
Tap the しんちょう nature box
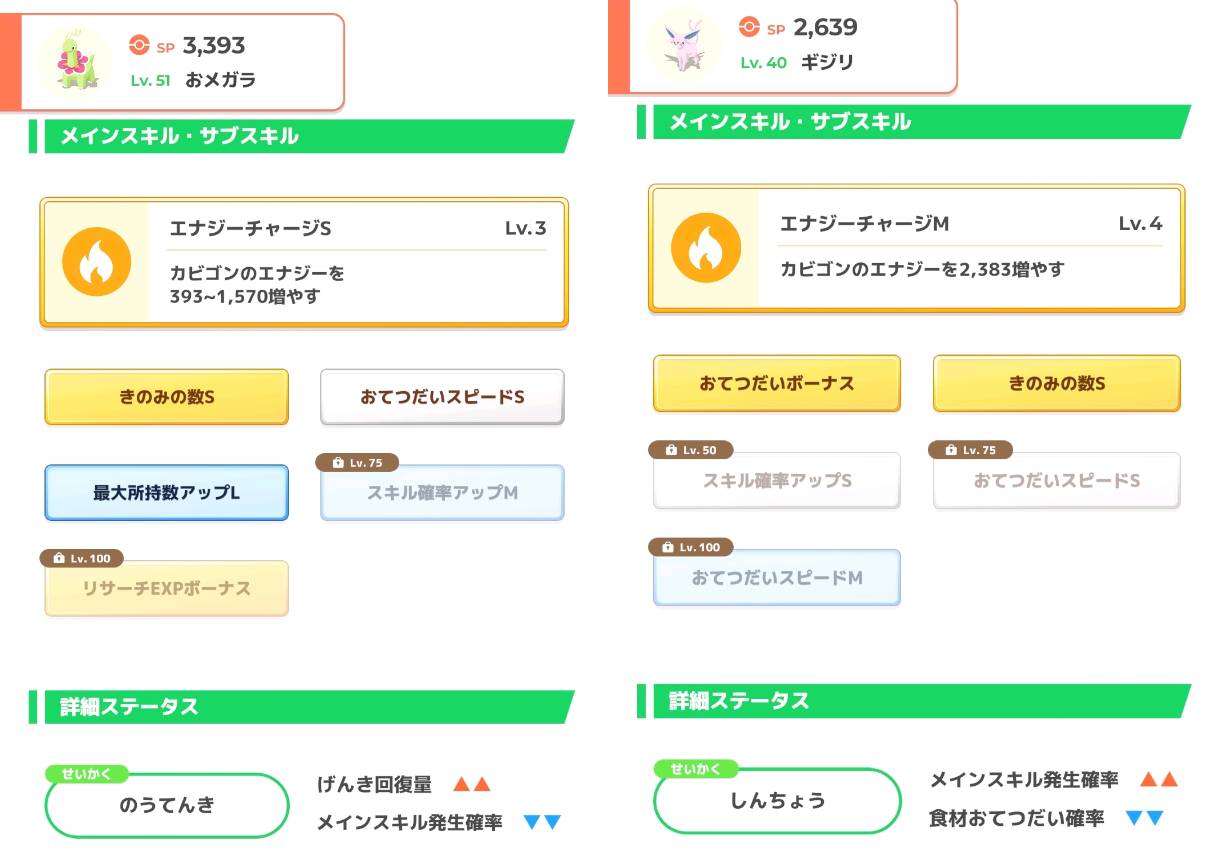tap(777, 801)
